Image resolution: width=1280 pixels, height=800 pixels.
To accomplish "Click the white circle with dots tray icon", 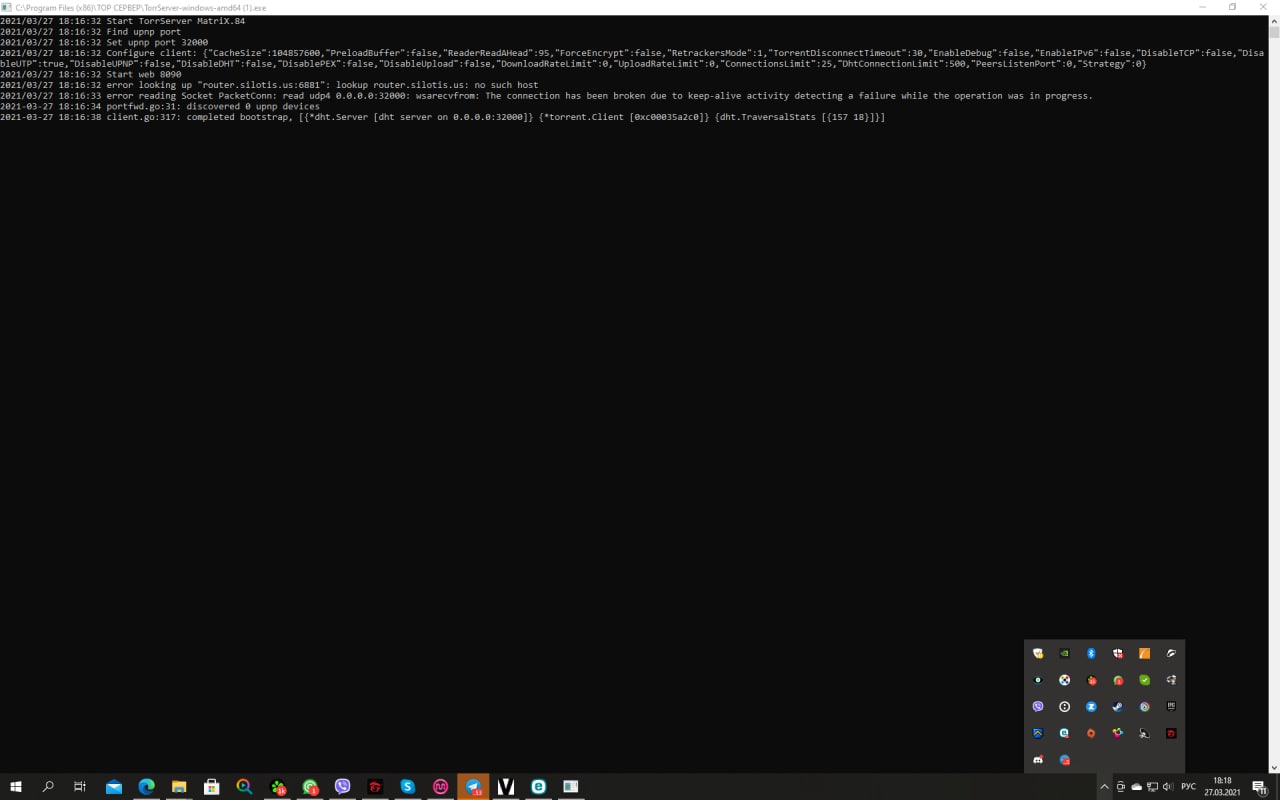I will click(x=1065, y=706).
